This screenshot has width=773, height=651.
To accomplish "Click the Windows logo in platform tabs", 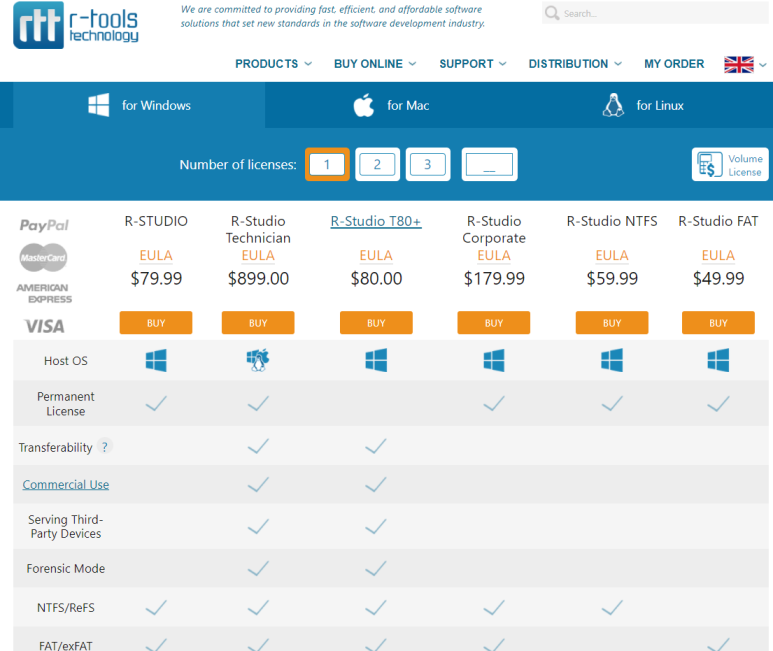I will pos(99,105).
